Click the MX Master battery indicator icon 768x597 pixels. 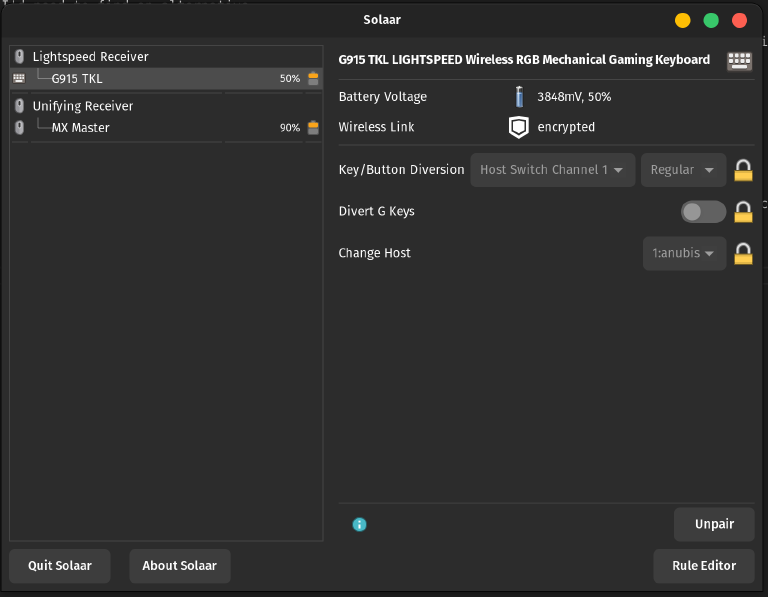pos(313,128)
